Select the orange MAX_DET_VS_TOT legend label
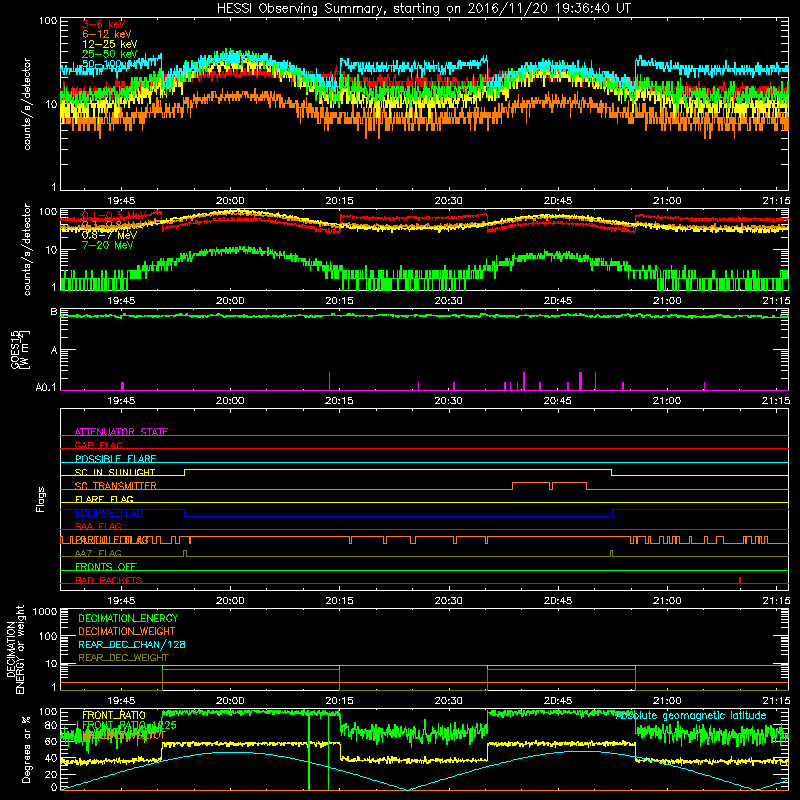 click(x=124, y=735)
